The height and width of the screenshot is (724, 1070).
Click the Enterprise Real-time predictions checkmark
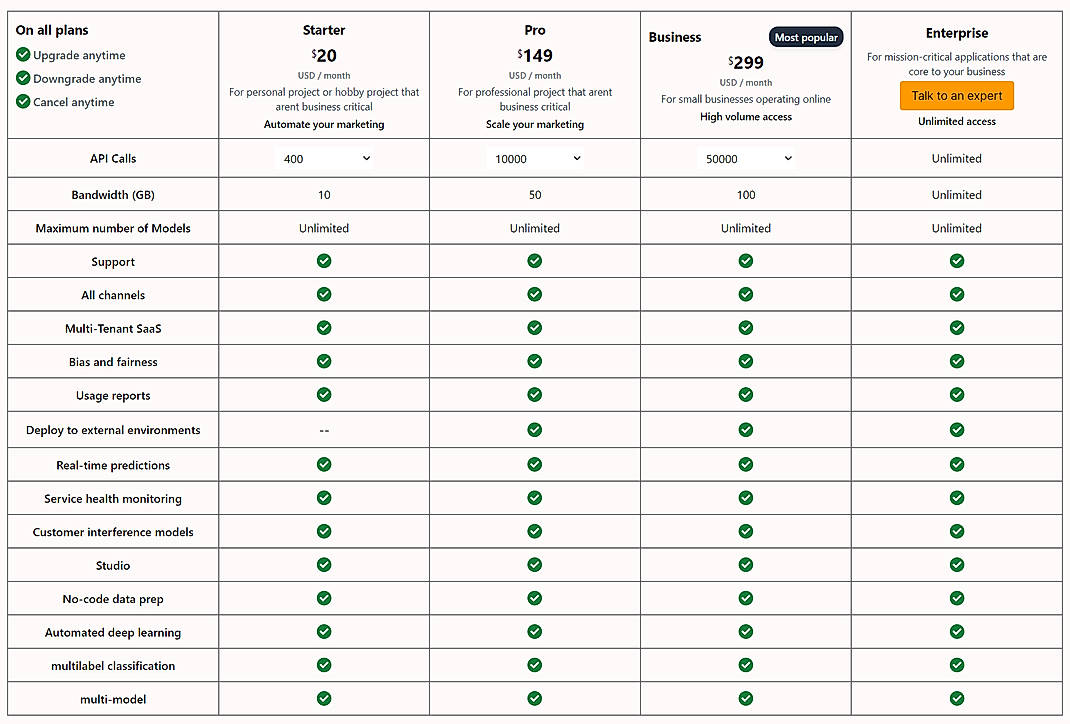957,464
